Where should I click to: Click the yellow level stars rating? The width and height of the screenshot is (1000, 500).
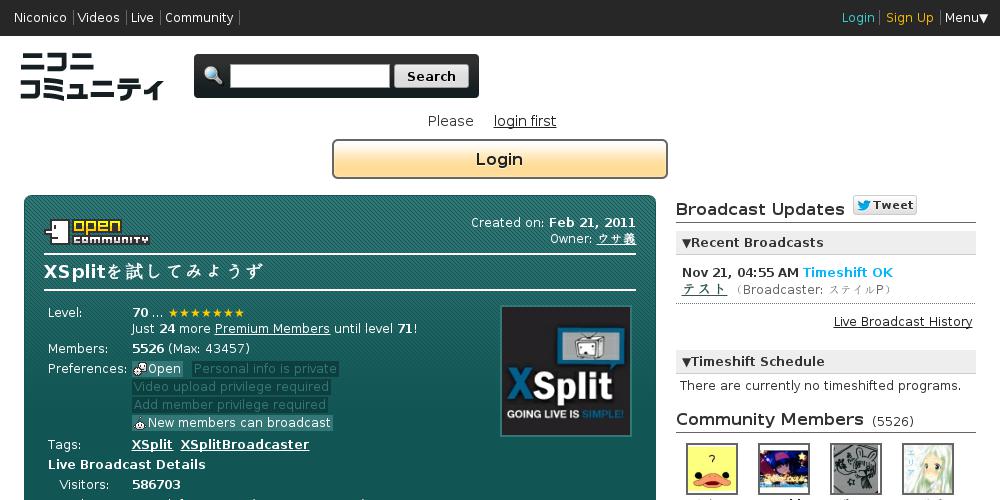206,313
